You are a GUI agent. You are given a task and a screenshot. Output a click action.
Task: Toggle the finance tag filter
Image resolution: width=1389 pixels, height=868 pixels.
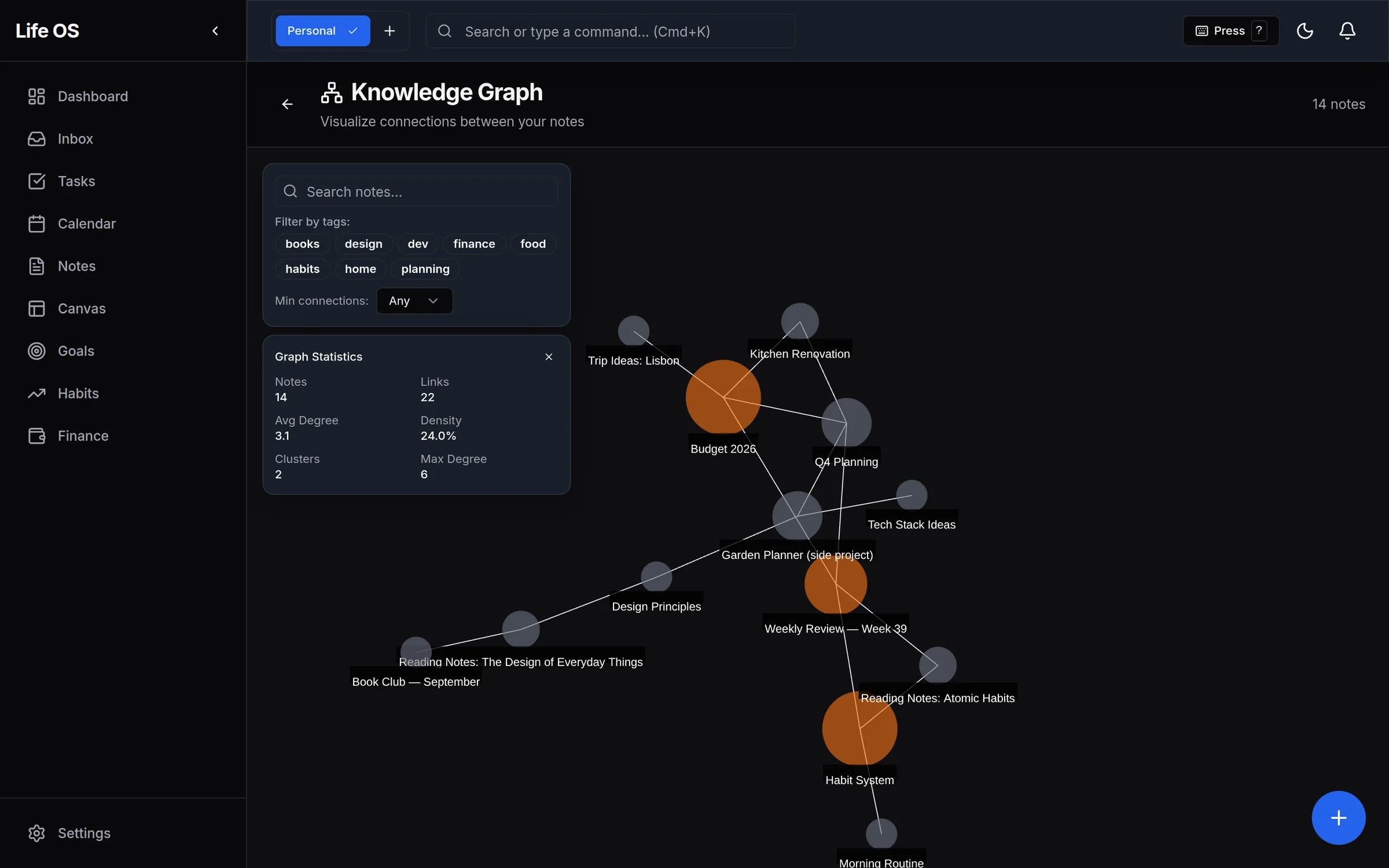pos(474,244)
